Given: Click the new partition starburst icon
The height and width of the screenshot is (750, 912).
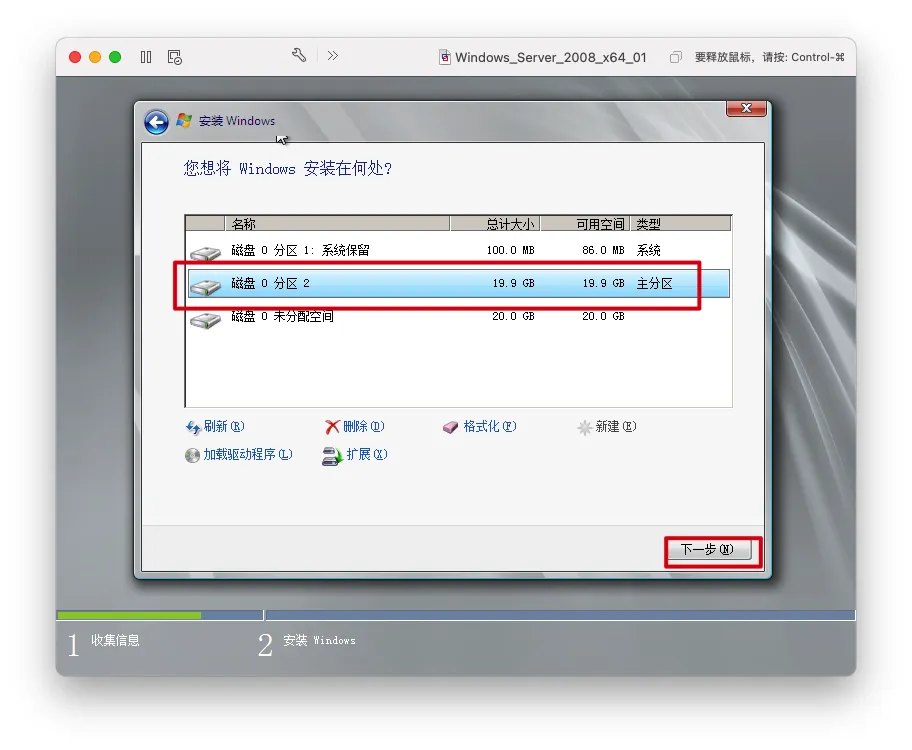Looking at the screenshot, I should click(x=585, y=428).
